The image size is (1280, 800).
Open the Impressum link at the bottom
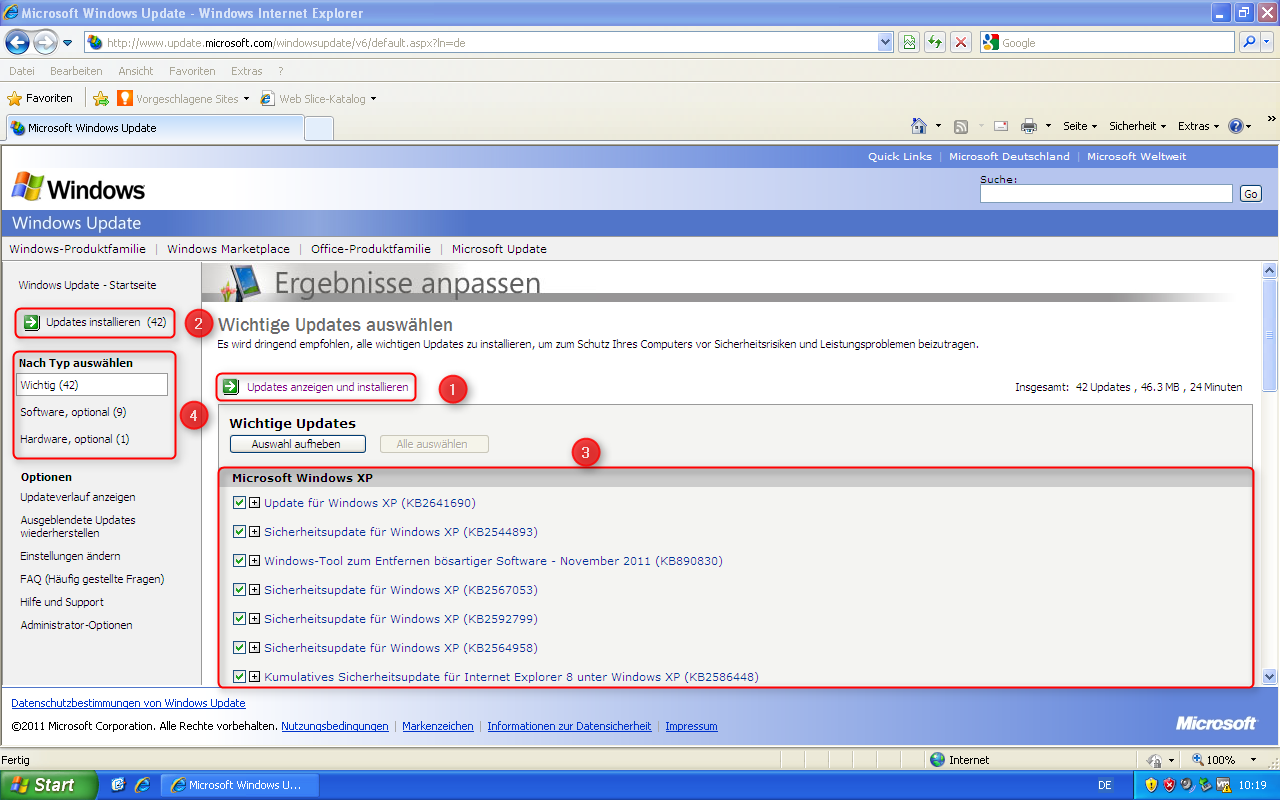tap(691, 726)
